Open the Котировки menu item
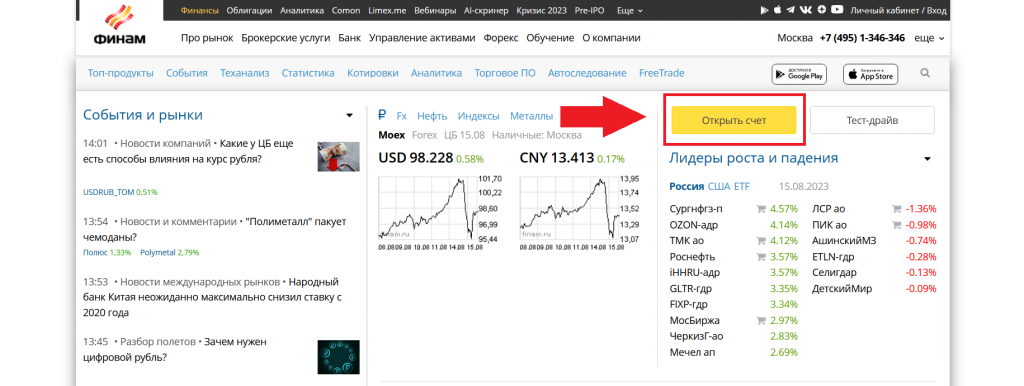Image resolution: width=1024 pixels, height=386 pixels. click(x=372, y=73)
